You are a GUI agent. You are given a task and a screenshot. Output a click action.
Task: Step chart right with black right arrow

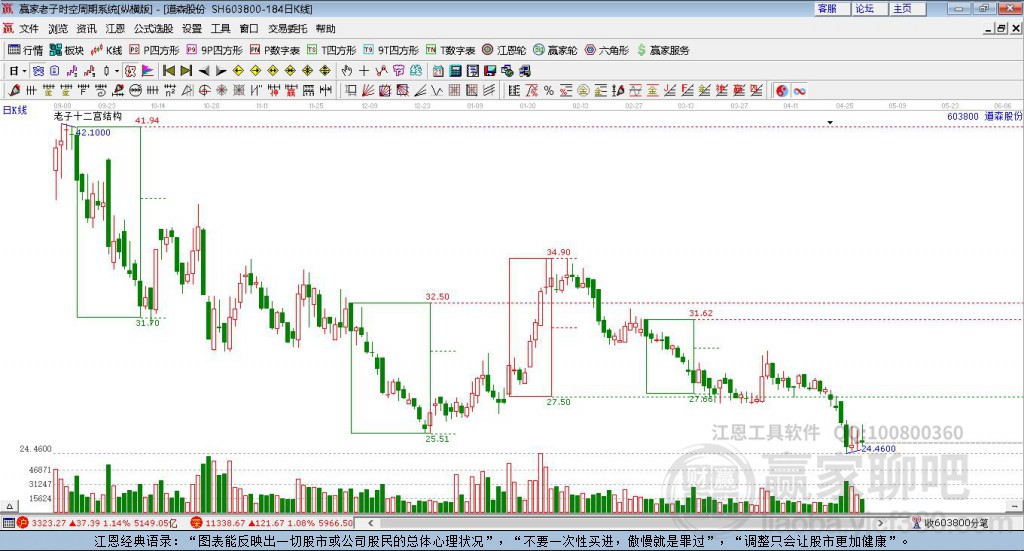[221, 71]
